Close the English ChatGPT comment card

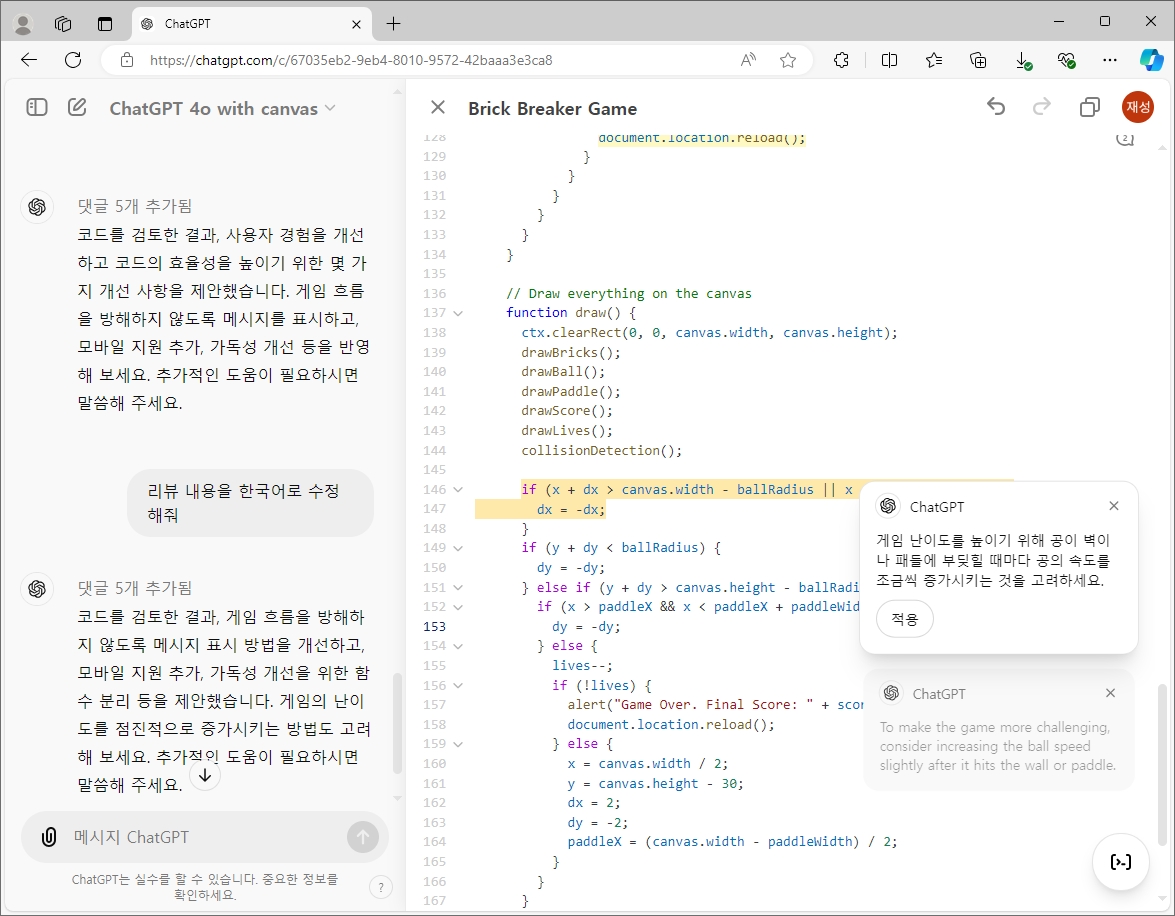(x=1111, y=693)
